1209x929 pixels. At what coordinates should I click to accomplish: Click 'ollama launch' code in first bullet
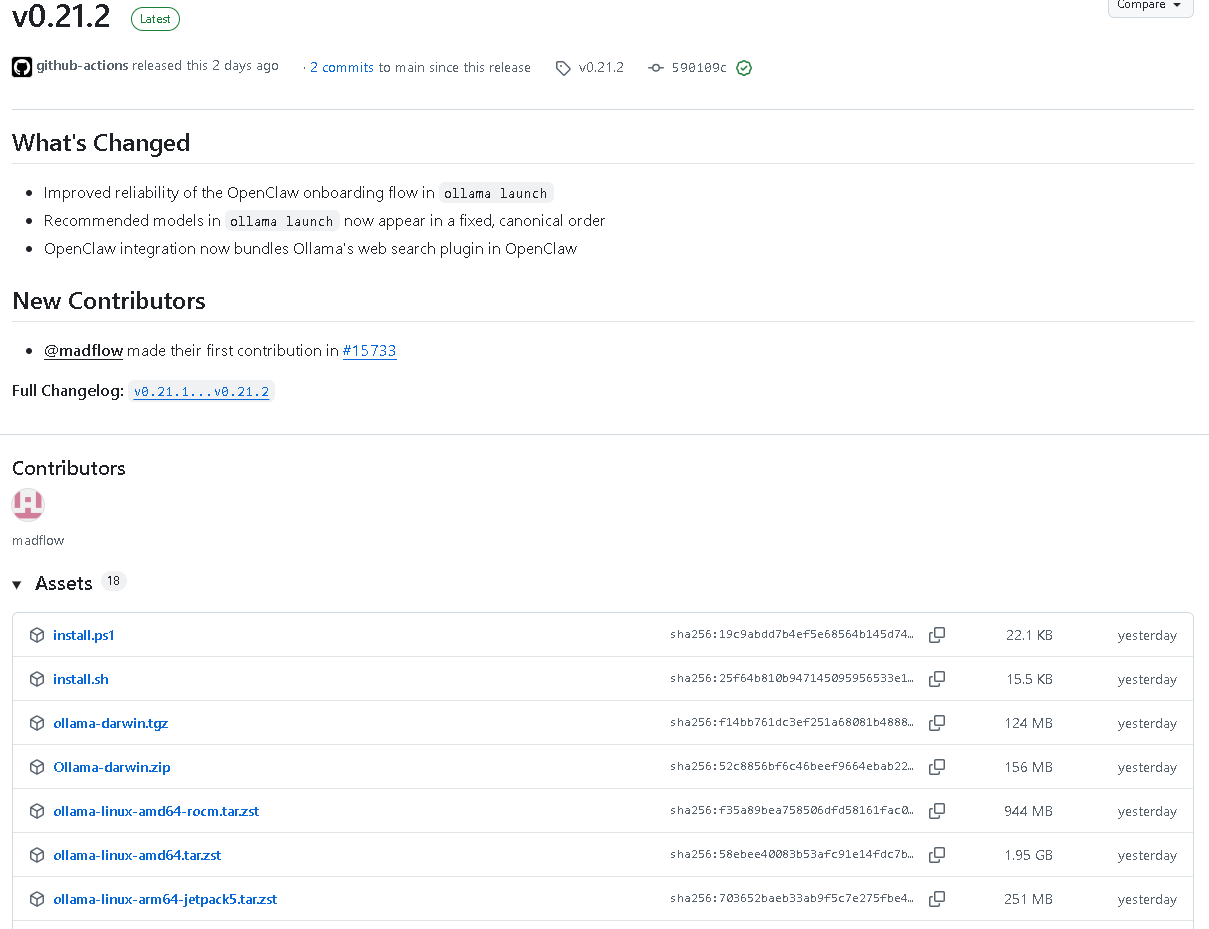pyautogui.click(x=496, y=193)
